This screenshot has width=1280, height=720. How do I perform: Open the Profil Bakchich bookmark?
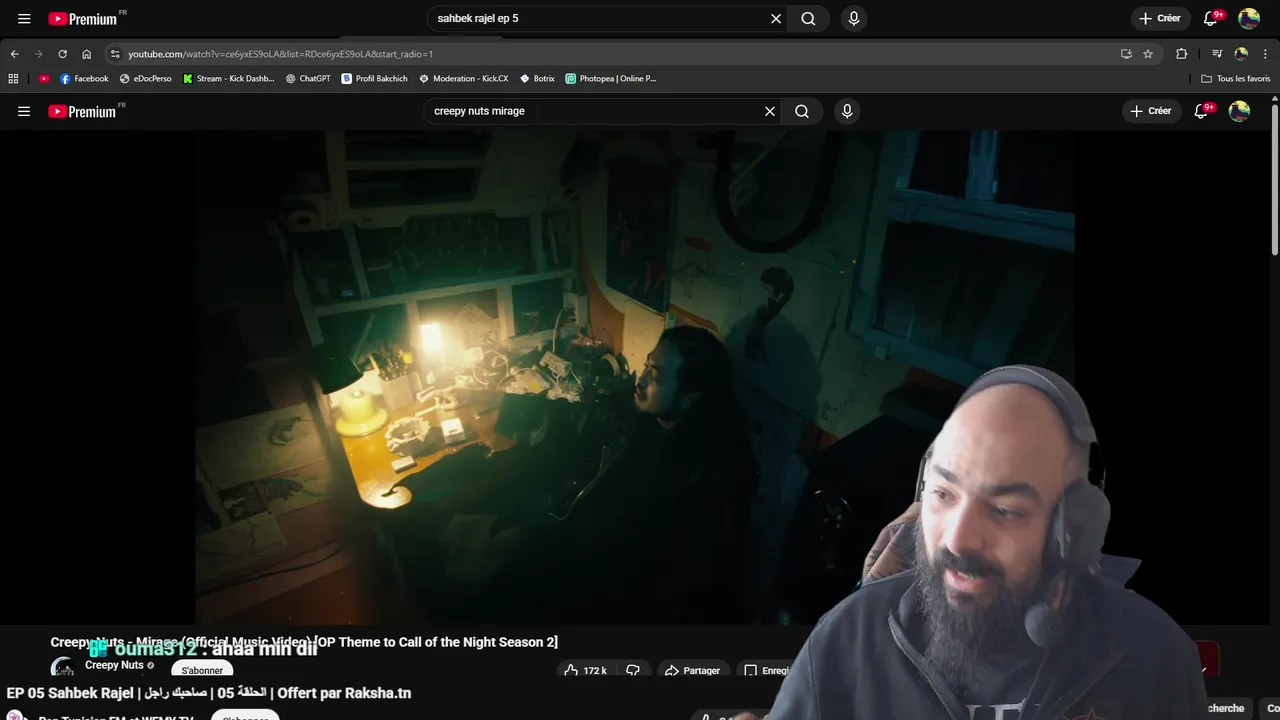374,78
